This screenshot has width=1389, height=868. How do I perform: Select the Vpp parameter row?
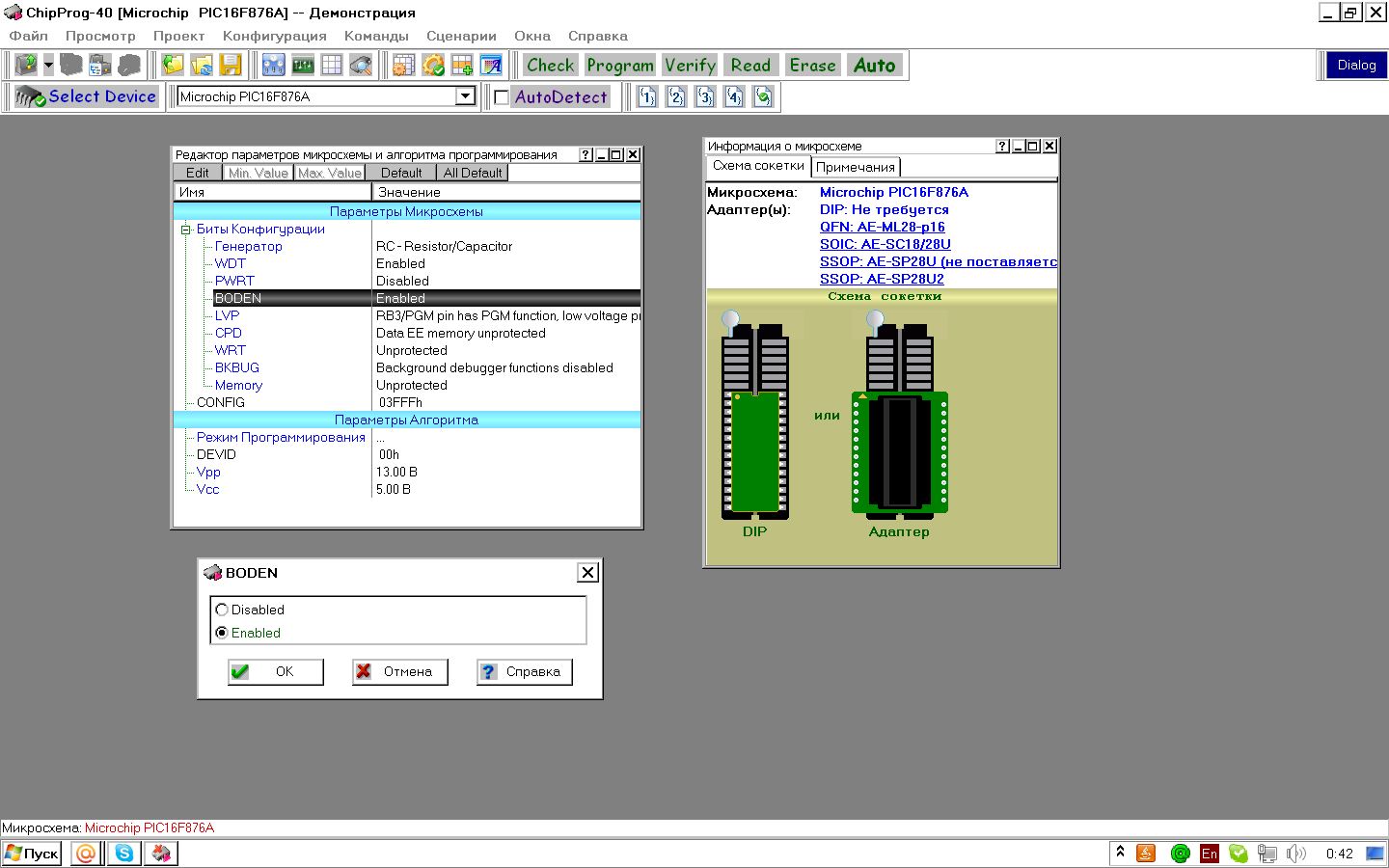pyautogui.click(x=208, y=472)
